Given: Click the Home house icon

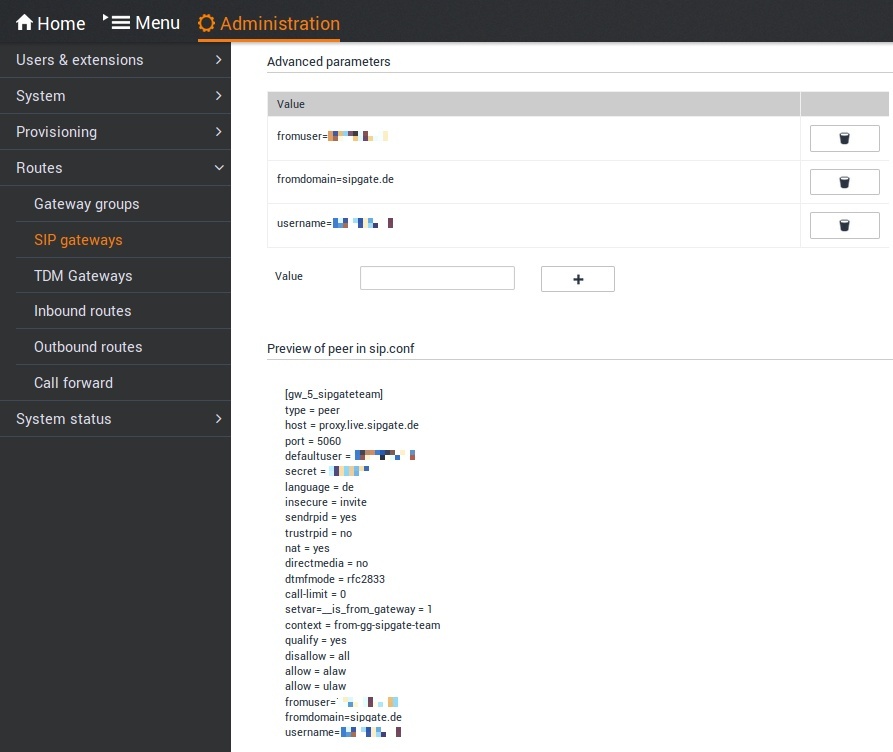Looking at the screenshot, I should [24, 23].
